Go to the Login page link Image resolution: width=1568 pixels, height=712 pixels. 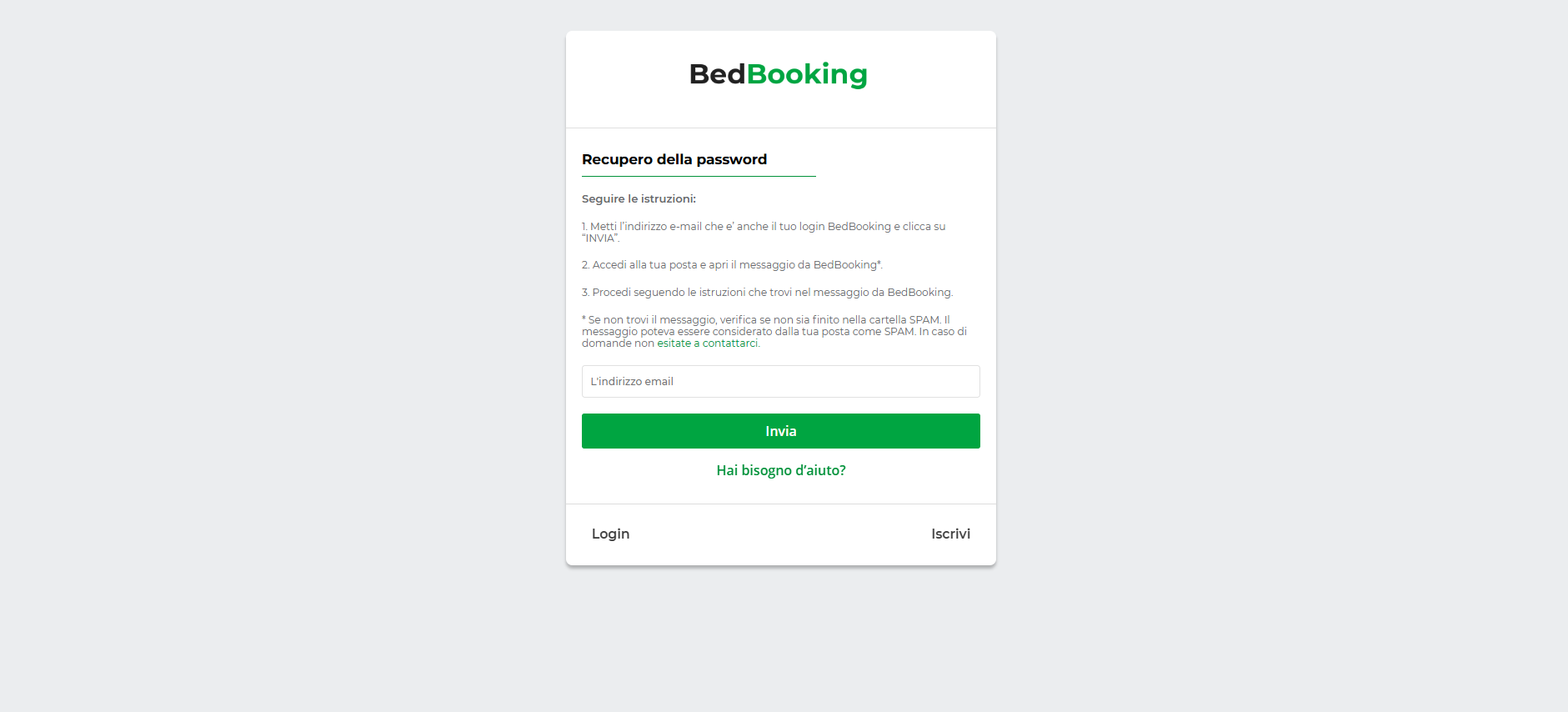pos(610,534)
